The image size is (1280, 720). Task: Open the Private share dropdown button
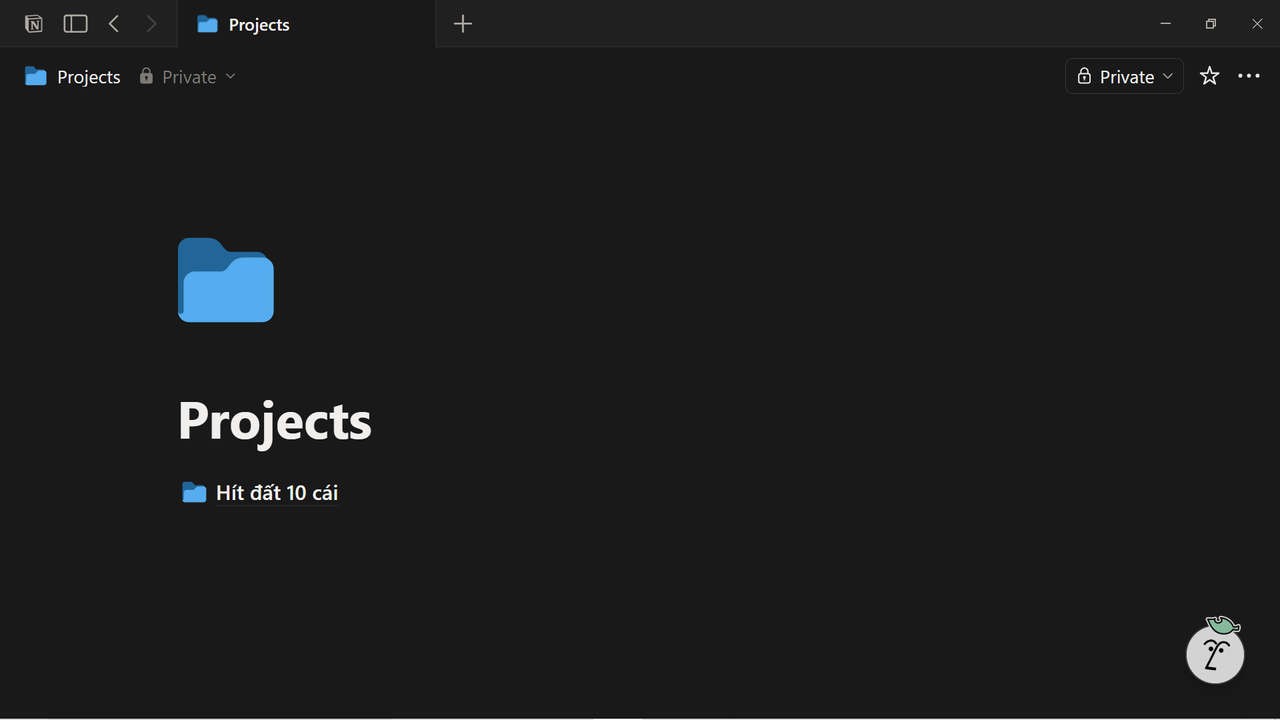point(1125,77)
